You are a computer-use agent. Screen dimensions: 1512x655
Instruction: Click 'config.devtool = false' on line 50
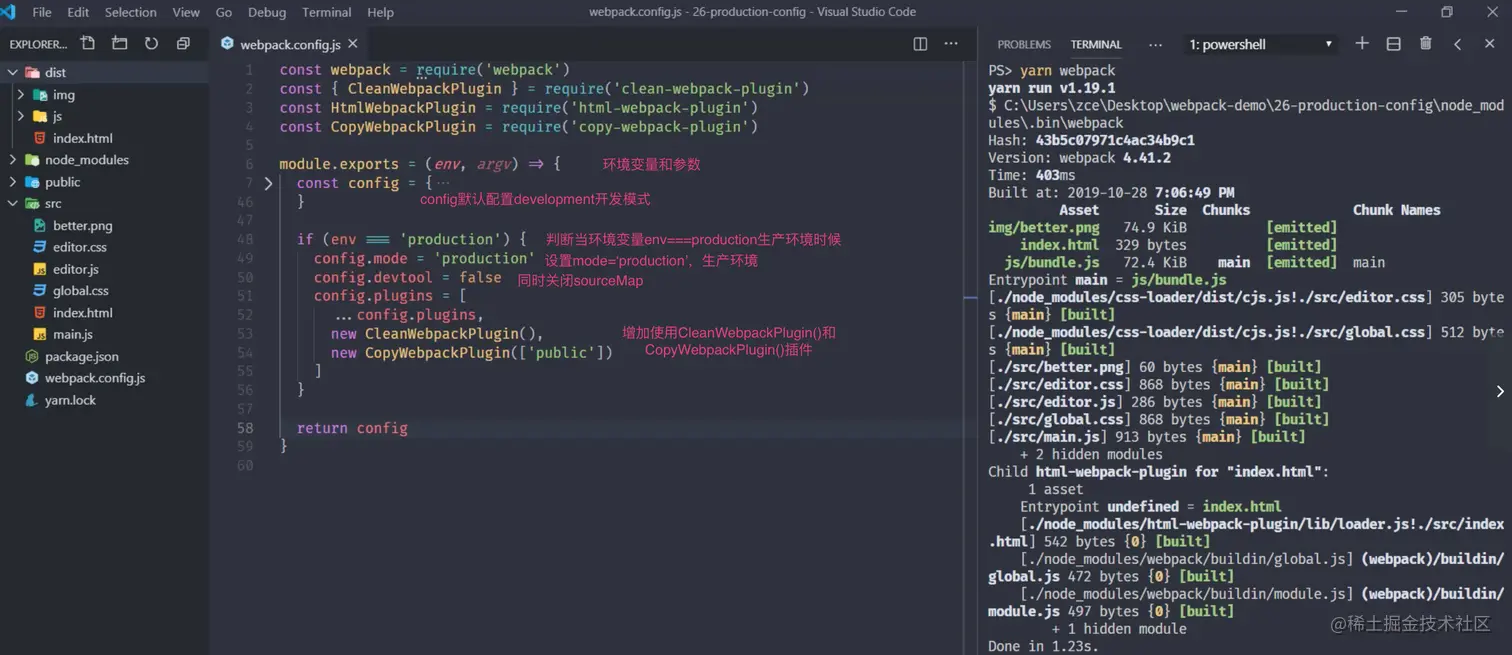pos(408,277)
